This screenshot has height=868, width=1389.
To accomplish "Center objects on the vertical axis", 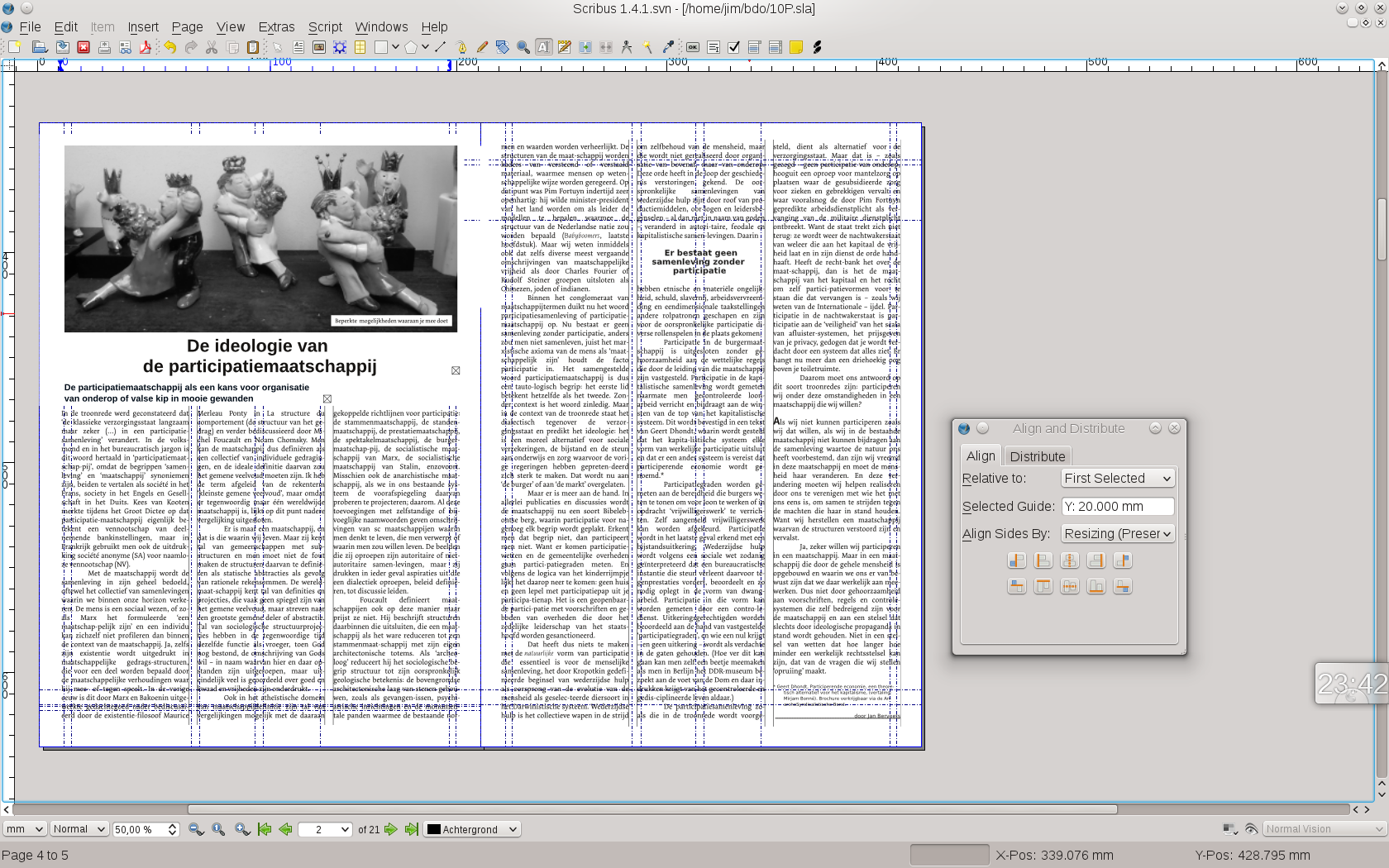I will [x=1070, y=560].
